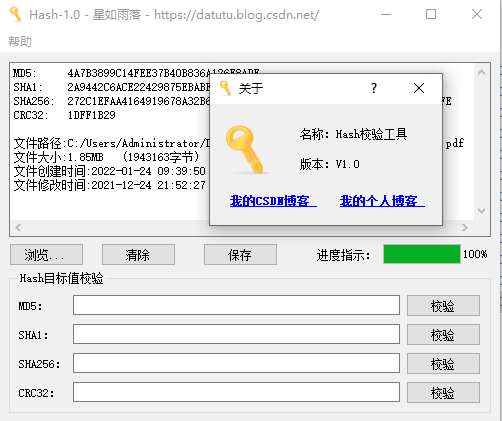
Task: Close the 关于 dialog
Action: (x=419, y=88)
